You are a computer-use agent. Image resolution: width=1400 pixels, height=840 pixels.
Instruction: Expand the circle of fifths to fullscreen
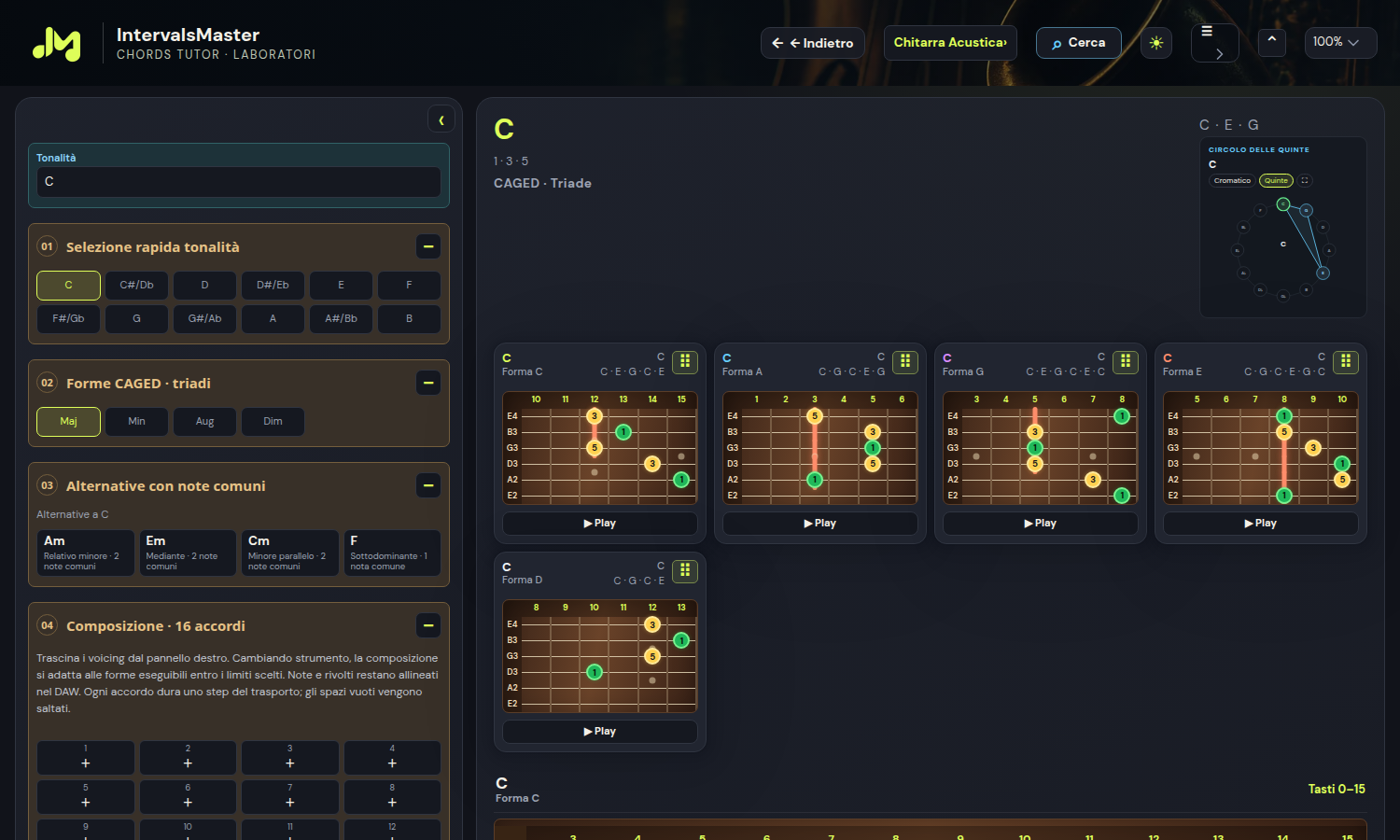(1305, 181)
